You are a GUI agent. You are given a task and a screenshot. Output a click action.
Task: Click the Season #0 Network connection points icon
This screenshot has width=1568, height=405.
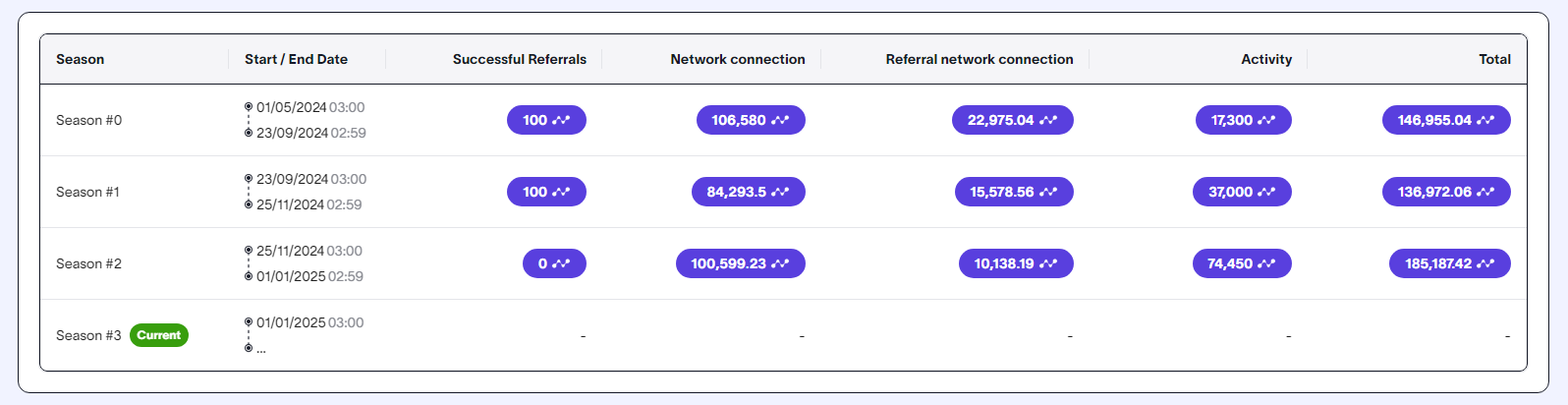(780, 120)
